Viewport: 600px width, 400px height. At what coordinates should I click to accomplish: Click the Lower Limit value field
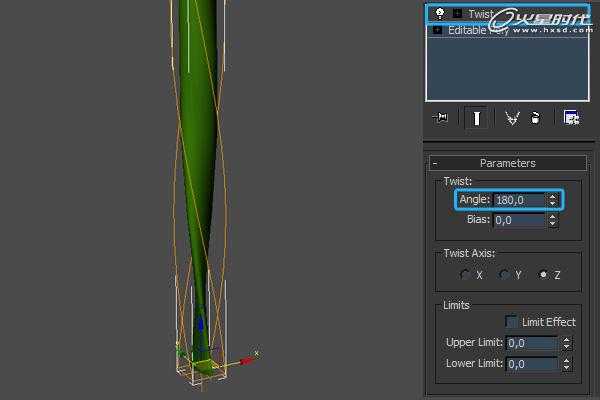[x=532, y=364]
